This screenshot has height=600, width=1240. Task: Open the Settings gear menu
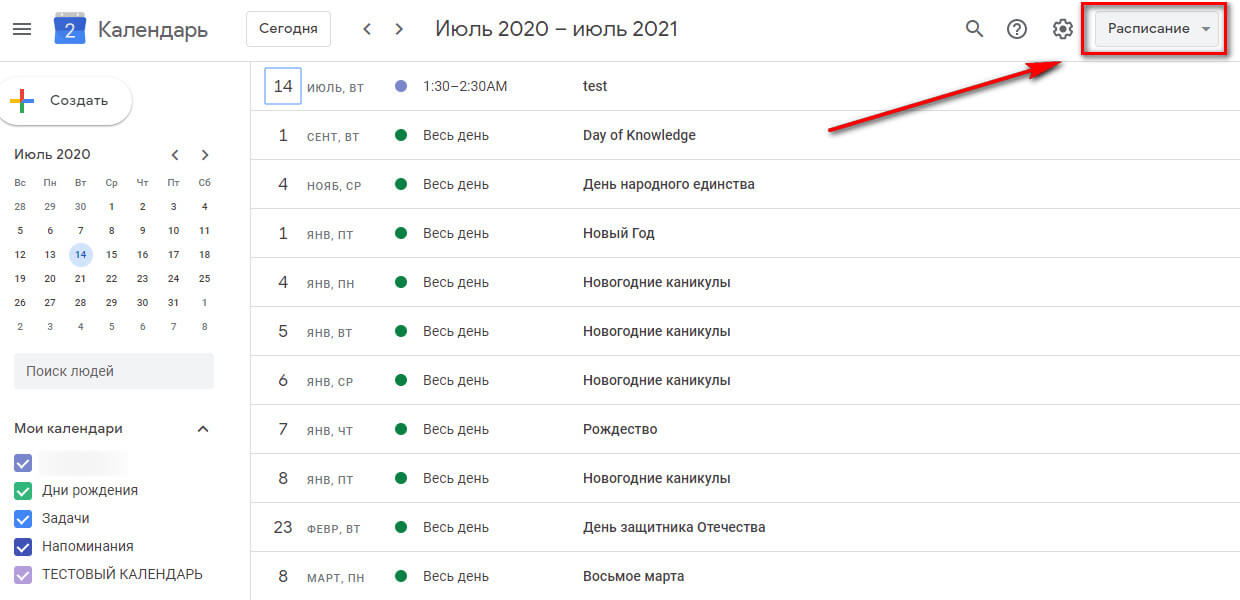click(x=1061, y=29)
